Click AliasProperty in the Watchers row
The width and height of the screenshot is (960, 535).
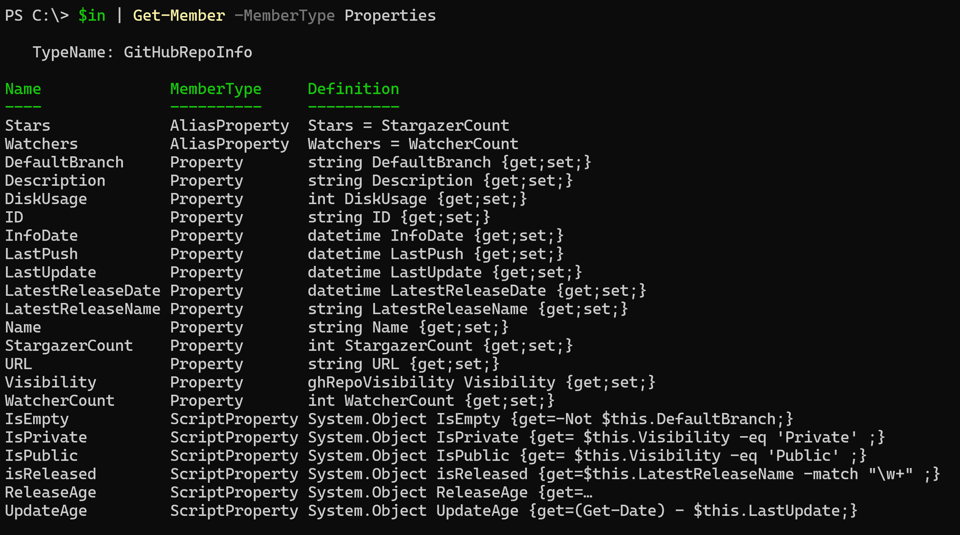click(x=230, y=144)
